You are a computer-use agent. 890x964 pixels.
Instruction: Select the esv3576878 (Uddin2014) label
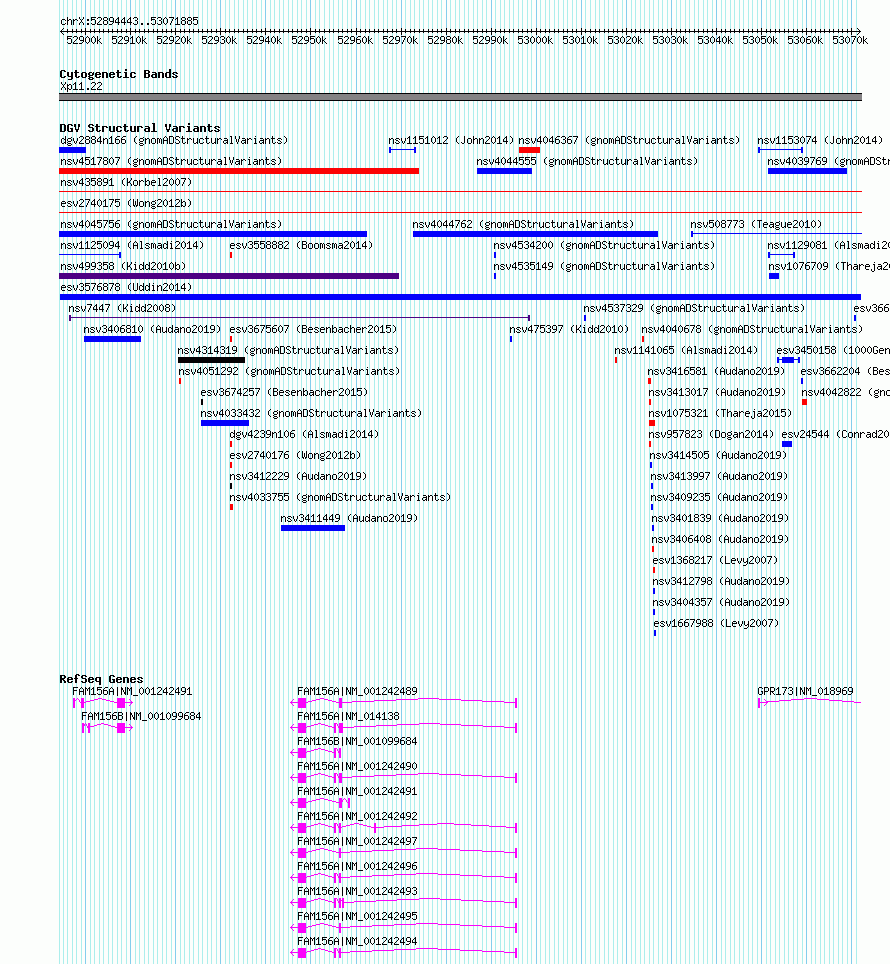point(126,287)
